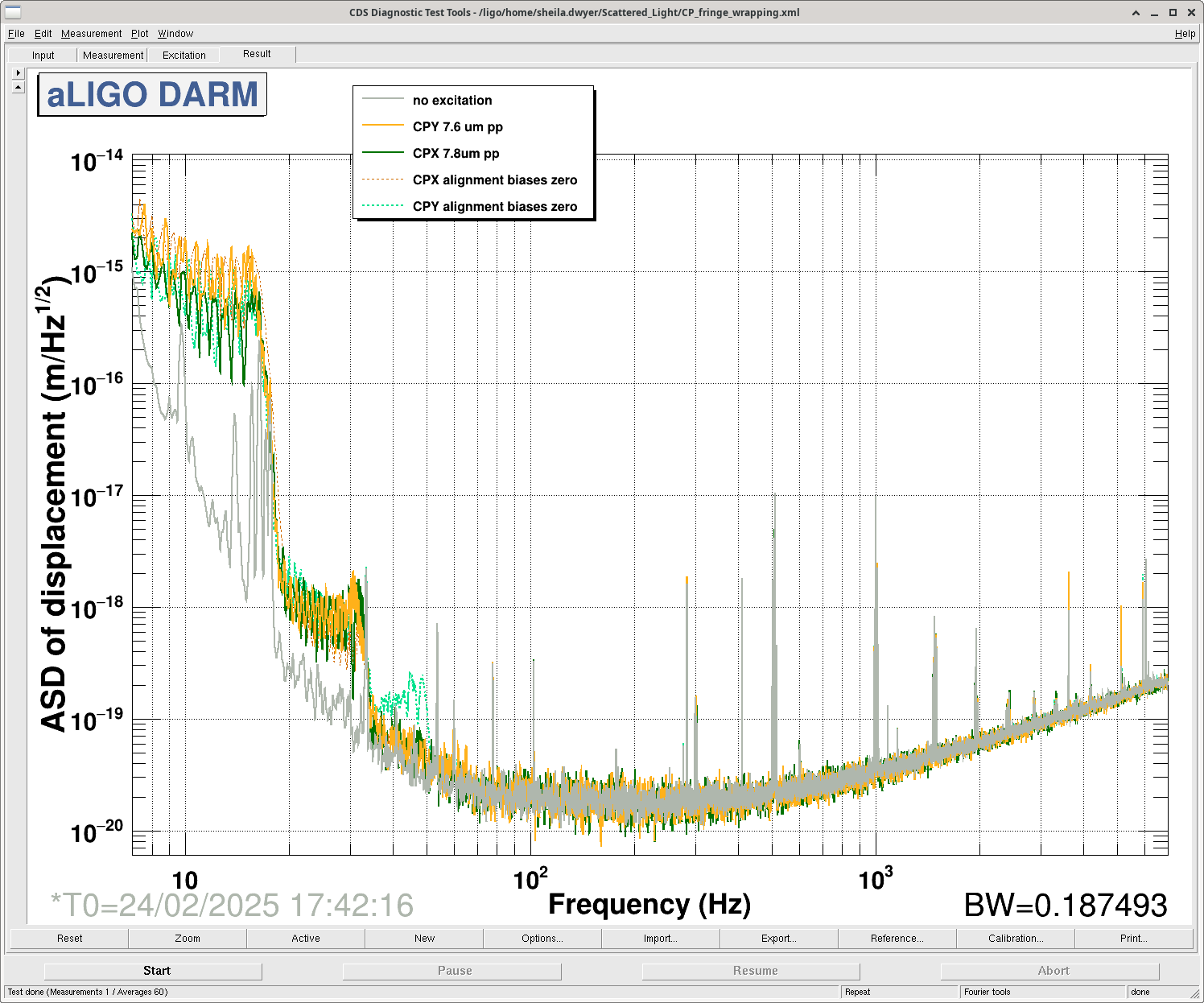Image resolution: width=1204 pixels, height=1003 pixels.
Task: Click the shade (roll-up) window button
Action: coord(1136,12)
